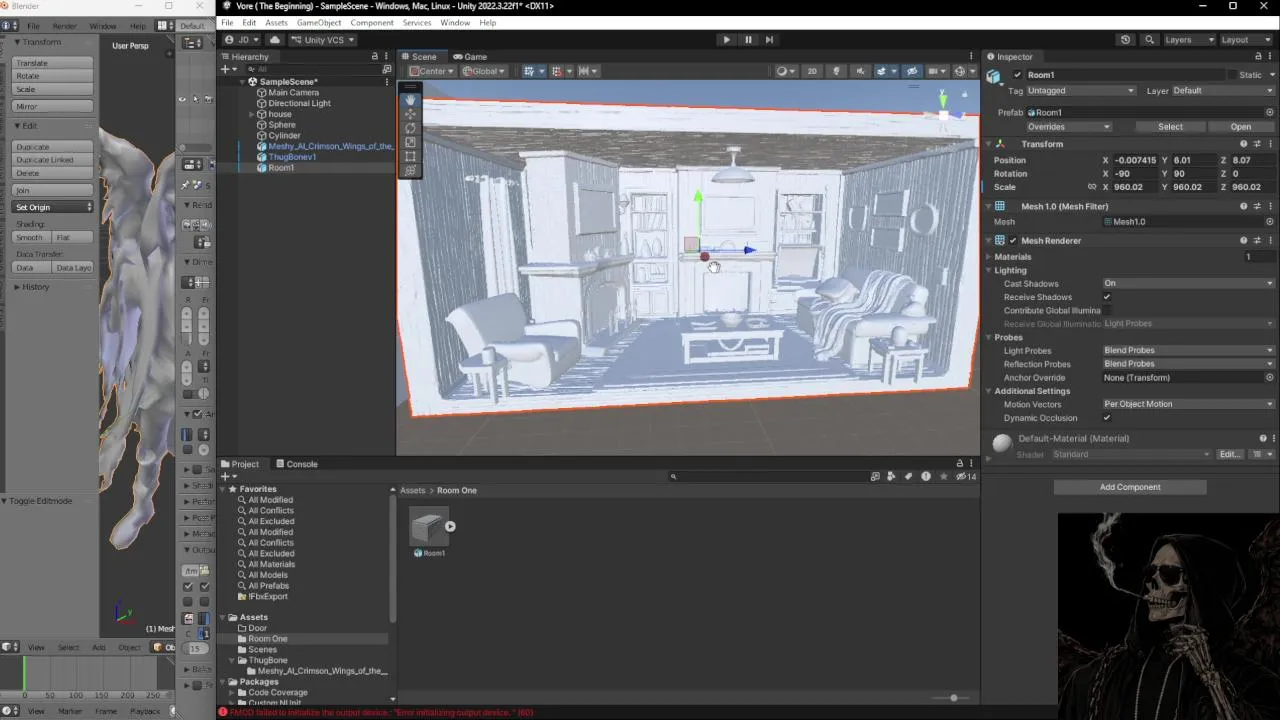
Task: Open the Layer Default dropdown
Action: pyautogui.click(x=1222, y=91)
